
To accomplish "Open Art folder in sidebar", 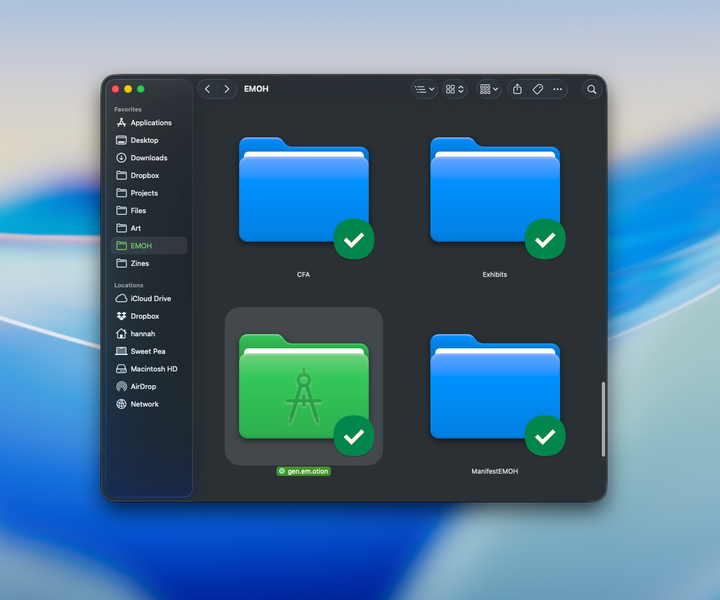I will click(149, 228).
